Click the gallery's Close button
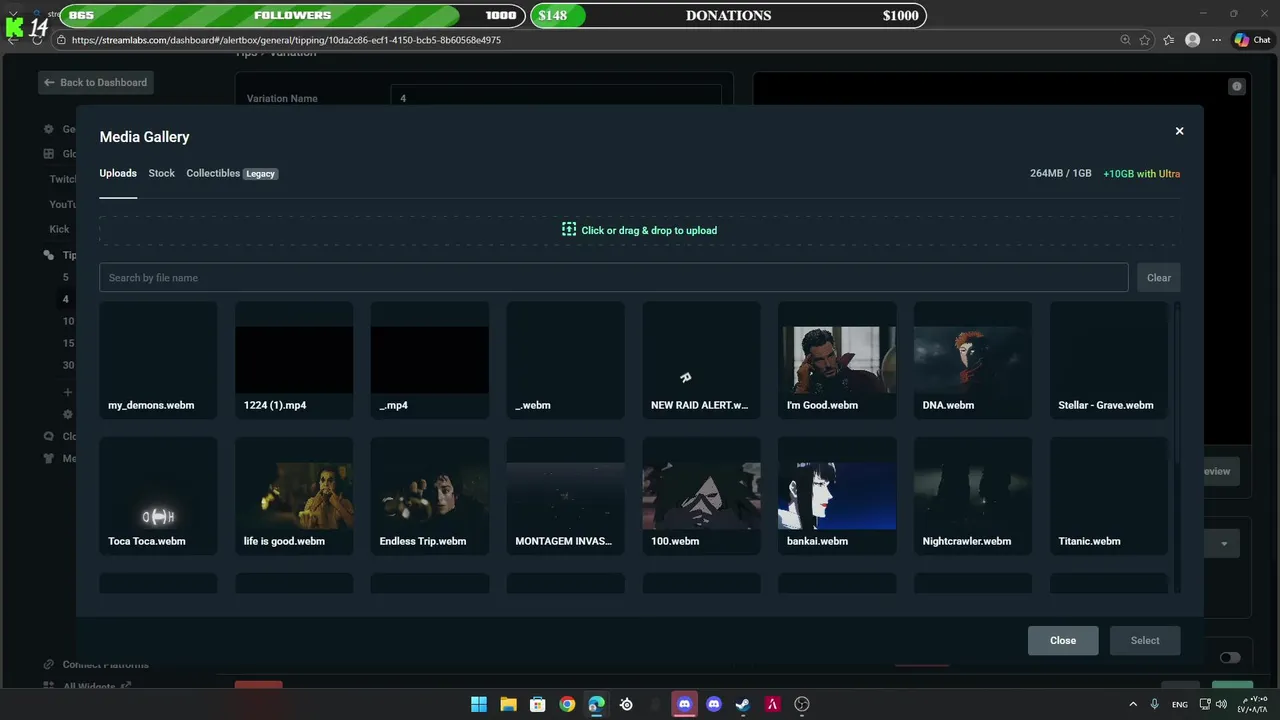The width and height of the screenshot is (1280, 720). click(x=1063, y=641)
